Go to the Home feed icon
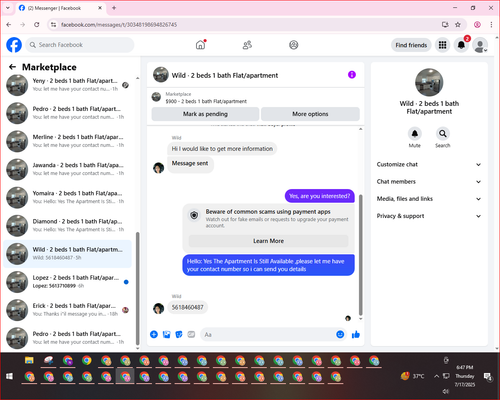This screenshot has height=400, width=500. [200, 45]
